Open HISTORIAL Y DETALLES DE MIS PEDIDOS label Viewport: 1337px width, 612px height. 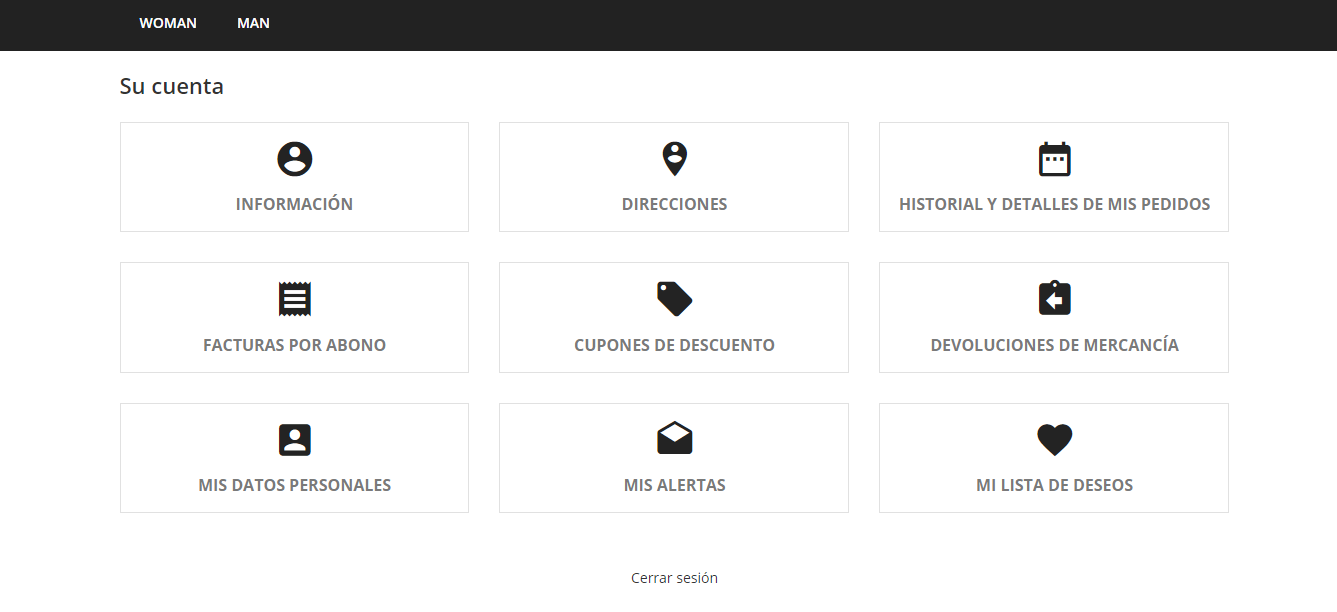[1054, 204]
